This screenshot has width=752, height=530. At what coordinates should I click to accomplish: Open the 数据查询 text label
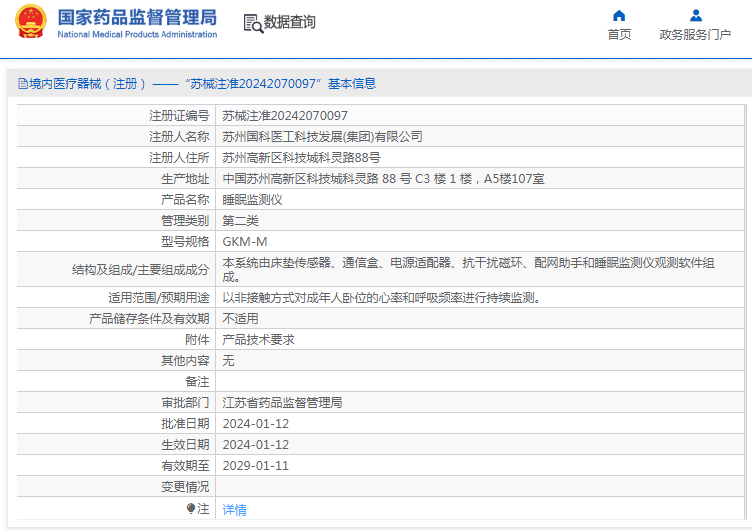coord(290,23)
